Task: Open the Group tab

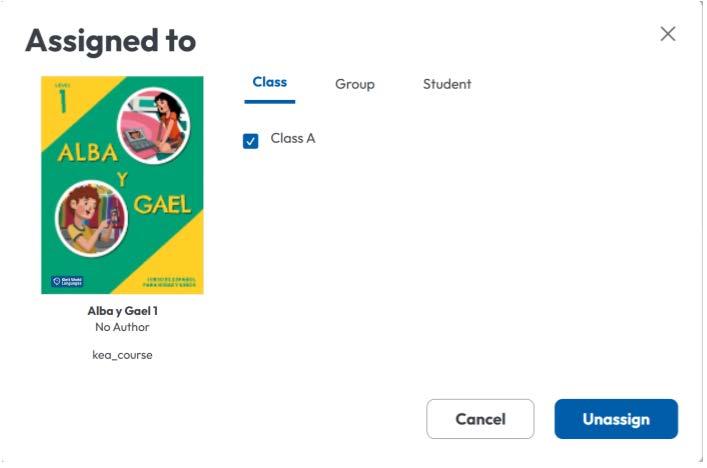Action: (355, 84)
